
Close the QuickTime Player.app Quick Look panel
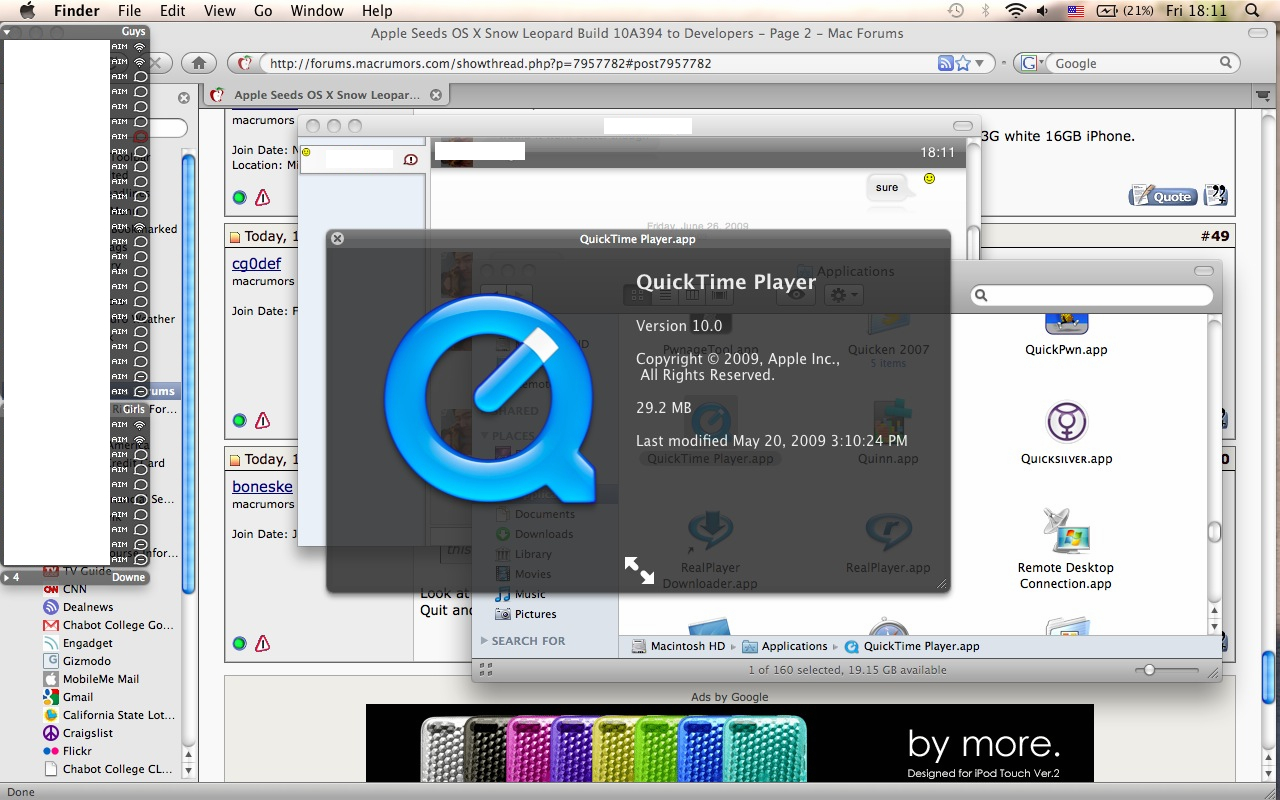(337, 239)
